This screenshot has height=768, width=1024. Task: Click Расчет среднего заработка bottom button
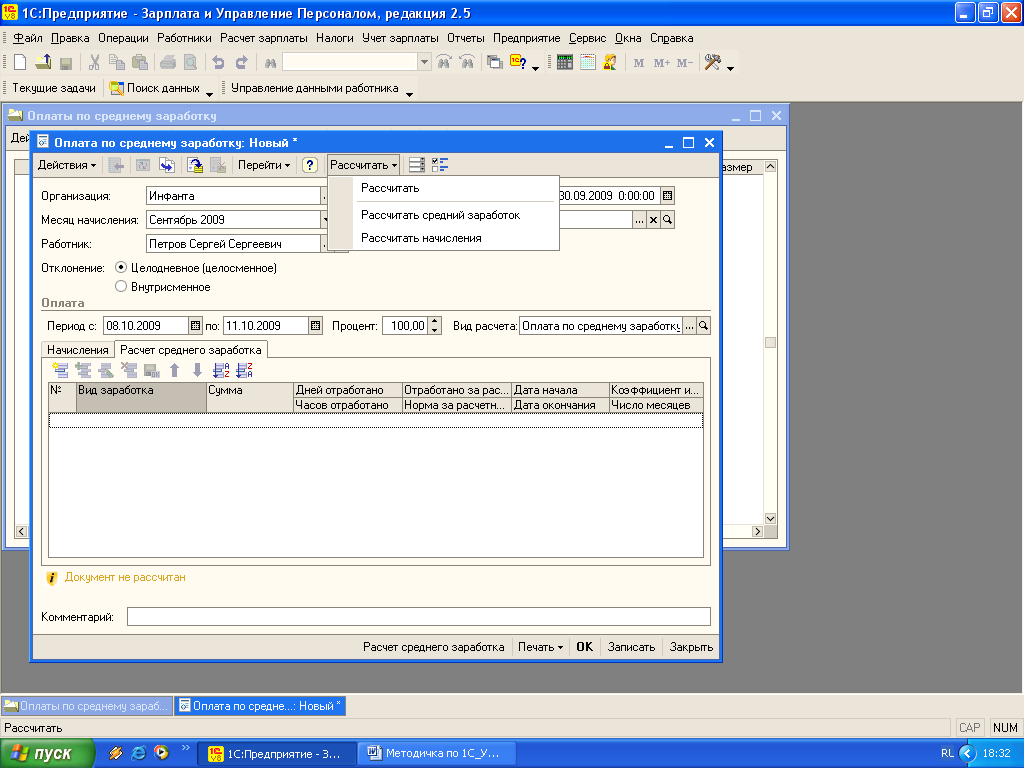(434, 647)
